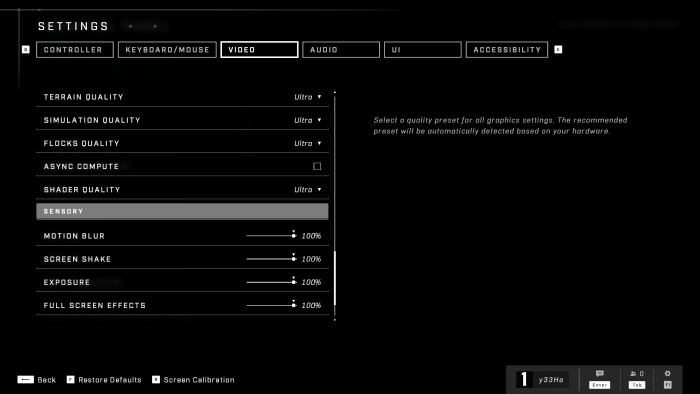Toggle the Async Compute checkbox
The width and height of the screenshot is (700, 394).
pyautogui.click(x=317, y=166)
